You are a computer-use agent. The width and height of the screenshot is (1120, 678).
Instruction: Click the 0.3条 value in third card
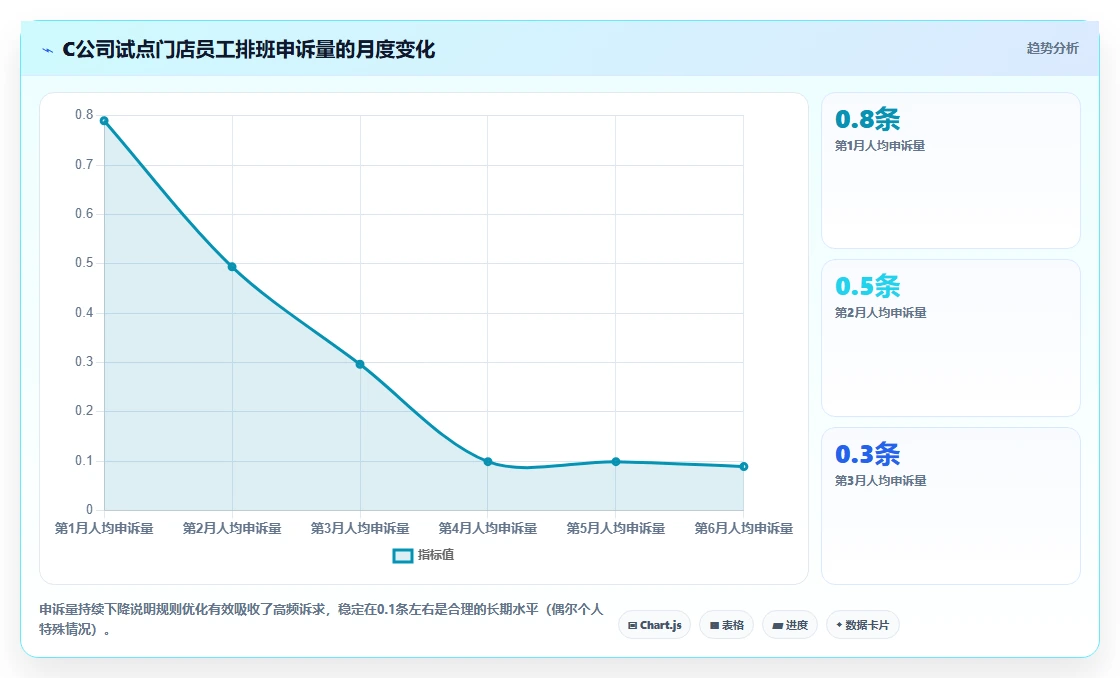tap(867, 454)
